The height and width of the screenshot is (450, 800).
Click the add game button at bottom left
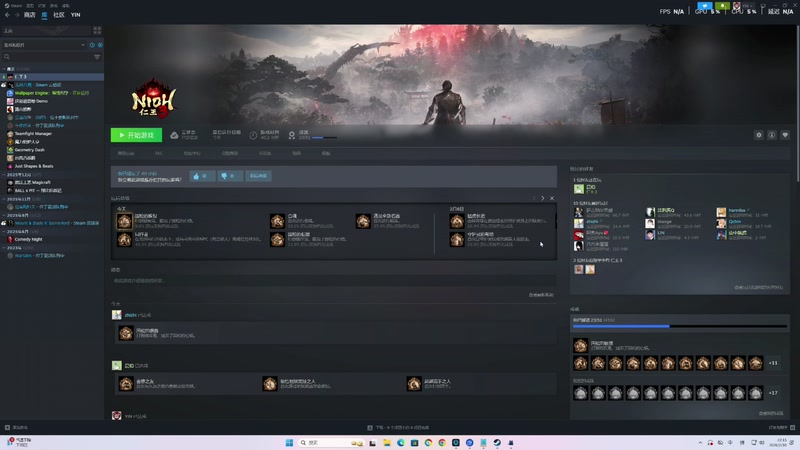coord(16,428)
